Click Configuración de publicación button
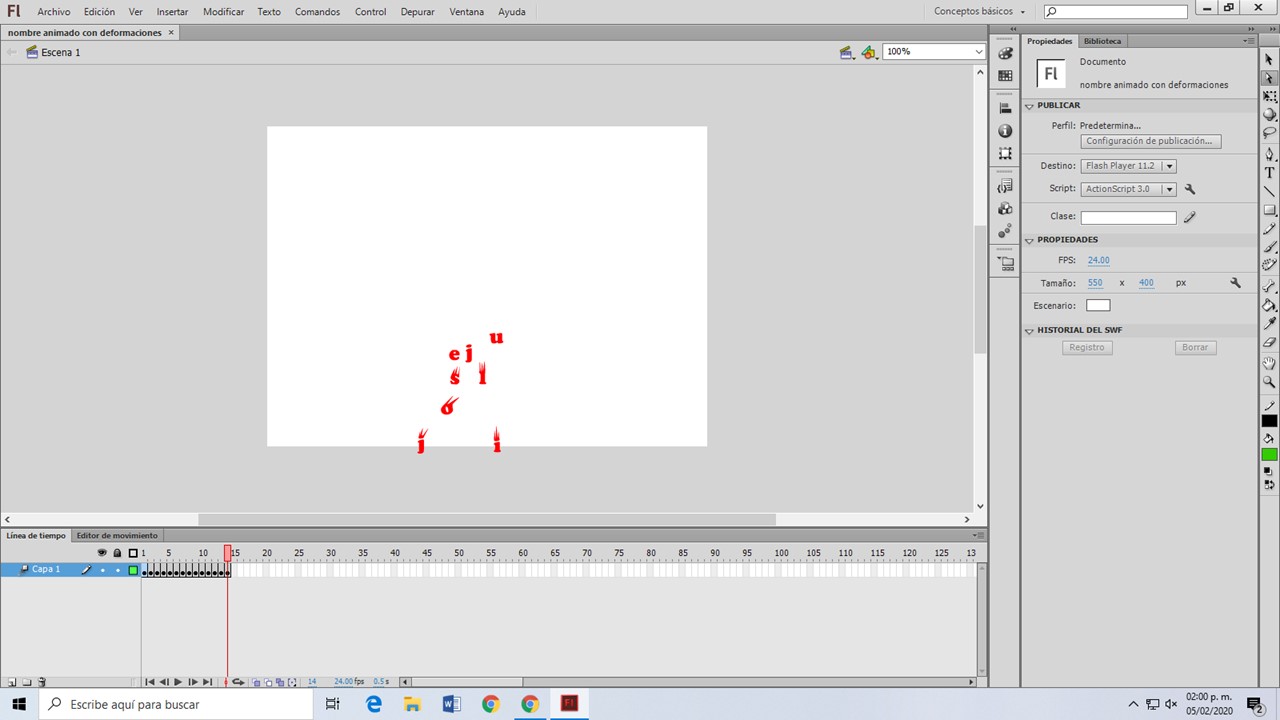Screen dimensions: 1280x720 click(x=1150, y=140)
